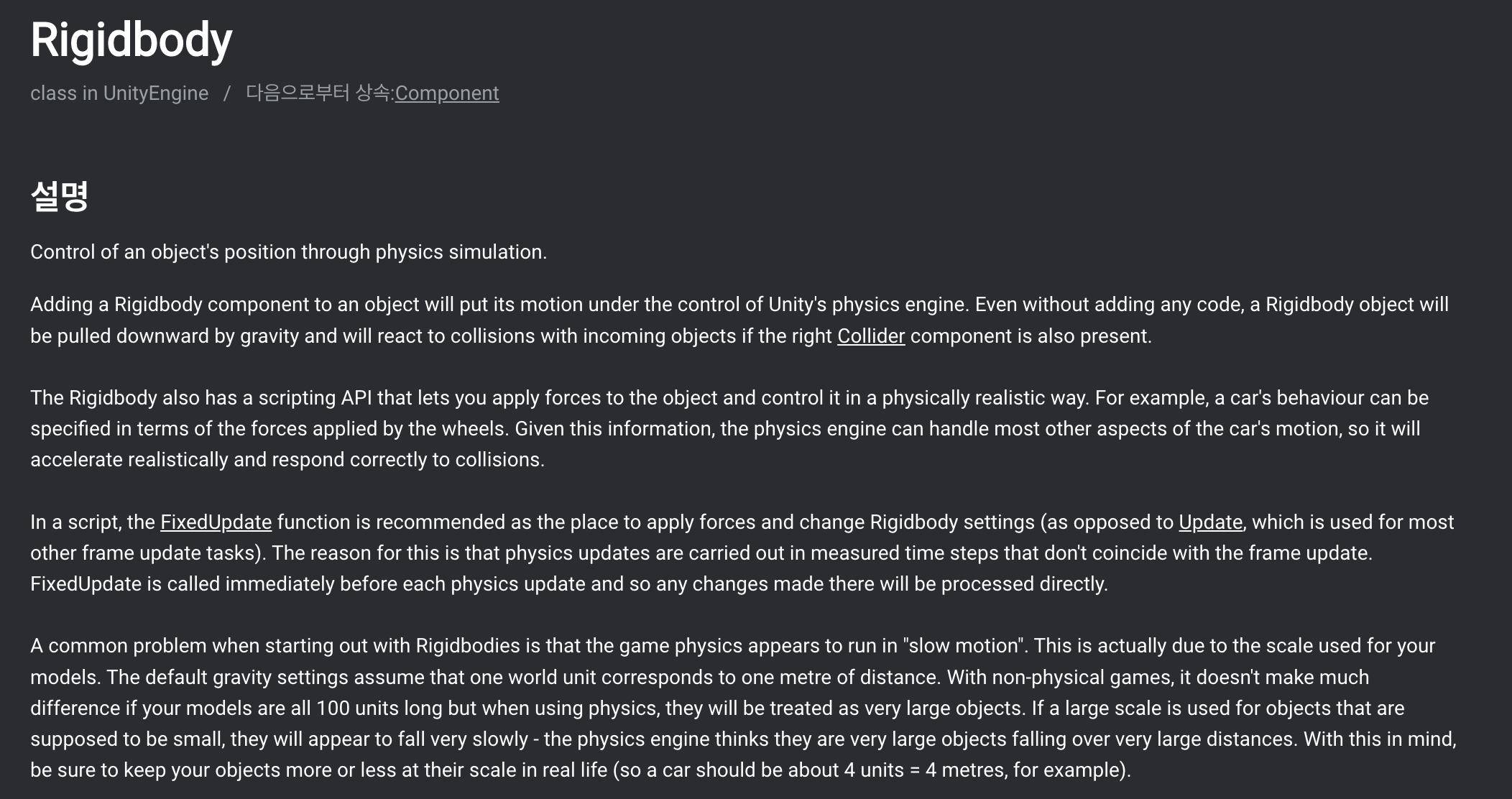Follow the Collider link in the description
Screen dimensions: 1512x799
coord(871,336)
